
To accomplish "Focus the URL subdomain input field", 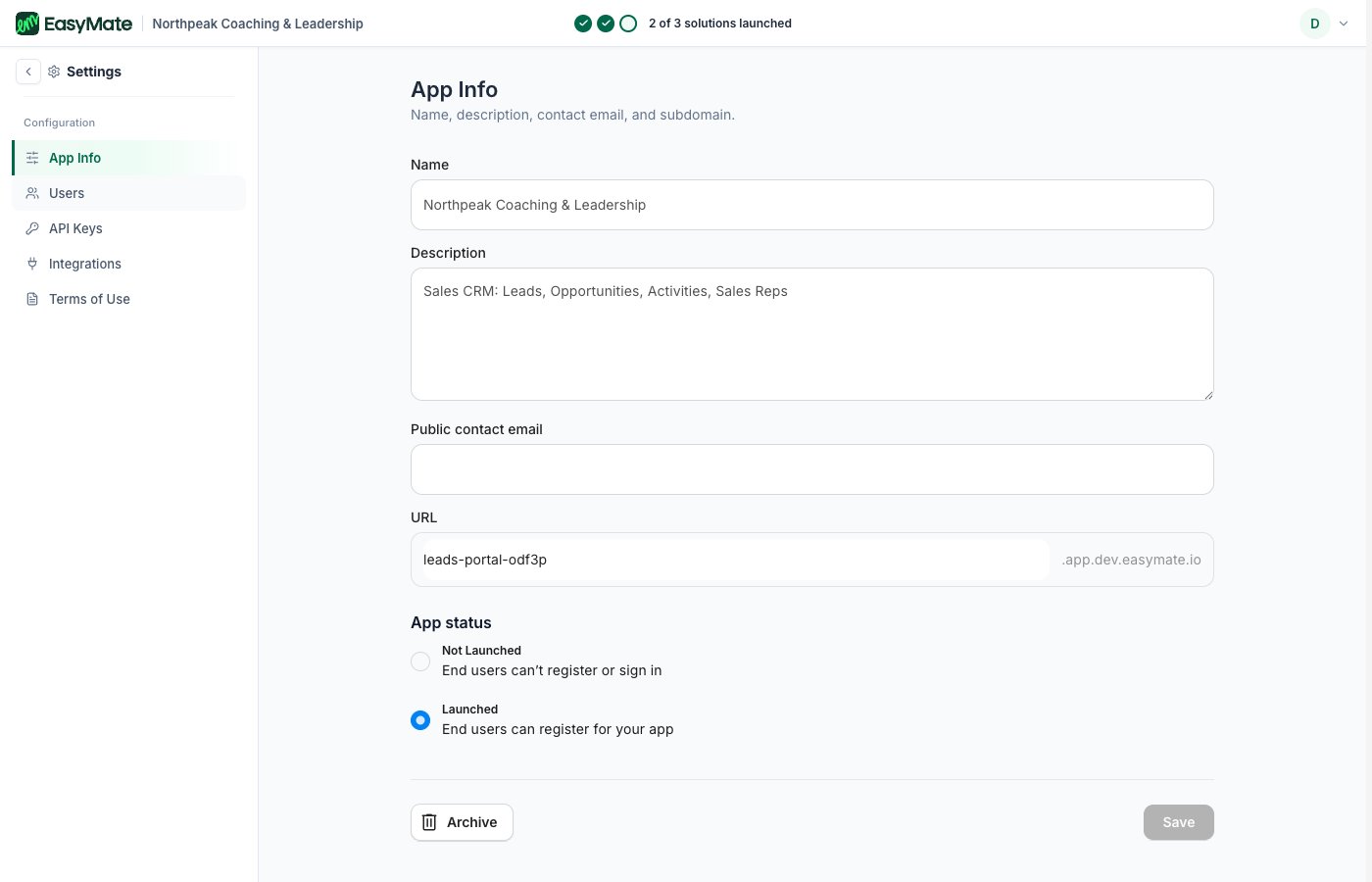I will [x=736, y=560].
